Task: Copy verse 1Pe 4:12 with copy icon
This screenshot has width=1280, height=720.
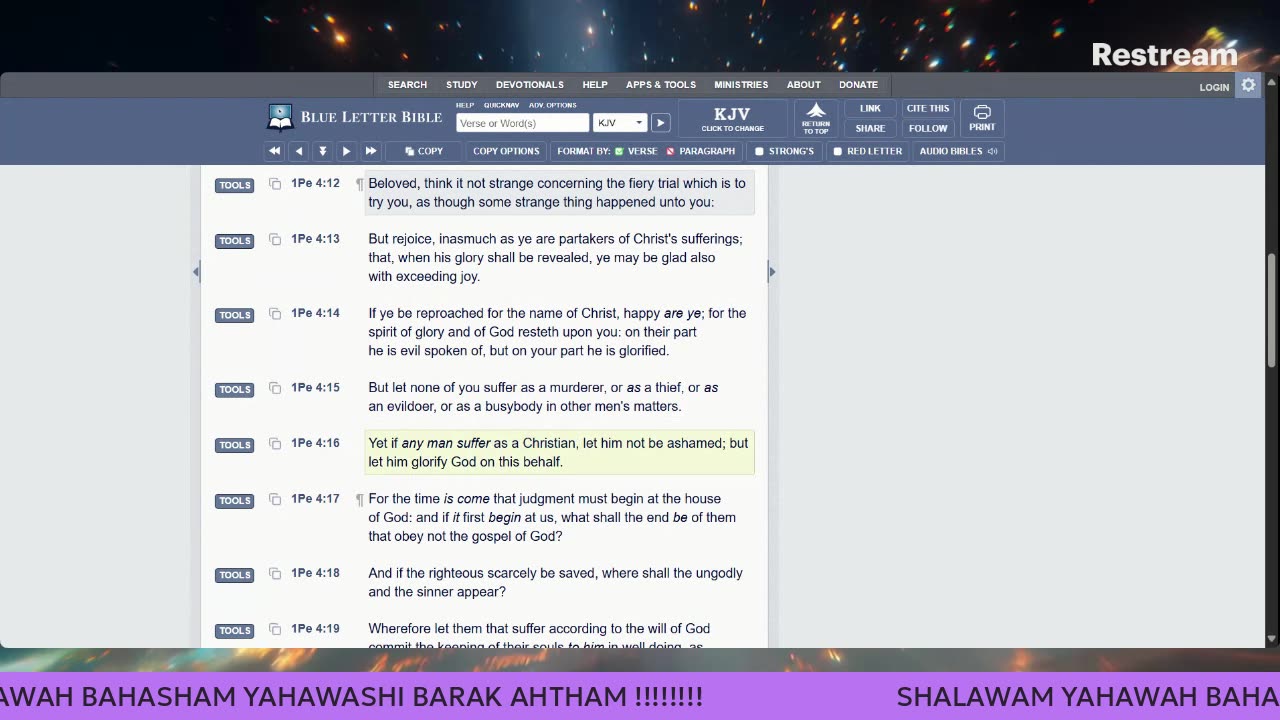Action: (x=275, y=184)
